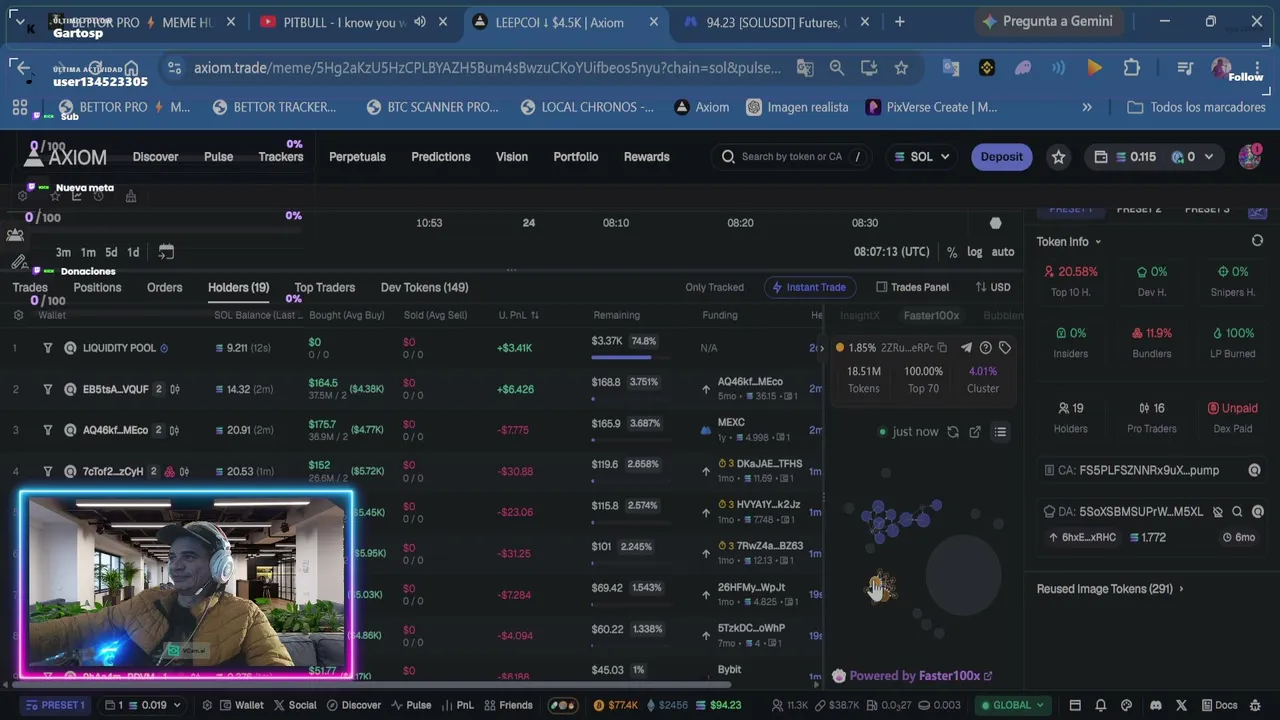Sort holders by U. PnL column
This screenshot has width=1280, height=720.
(519, 315)
